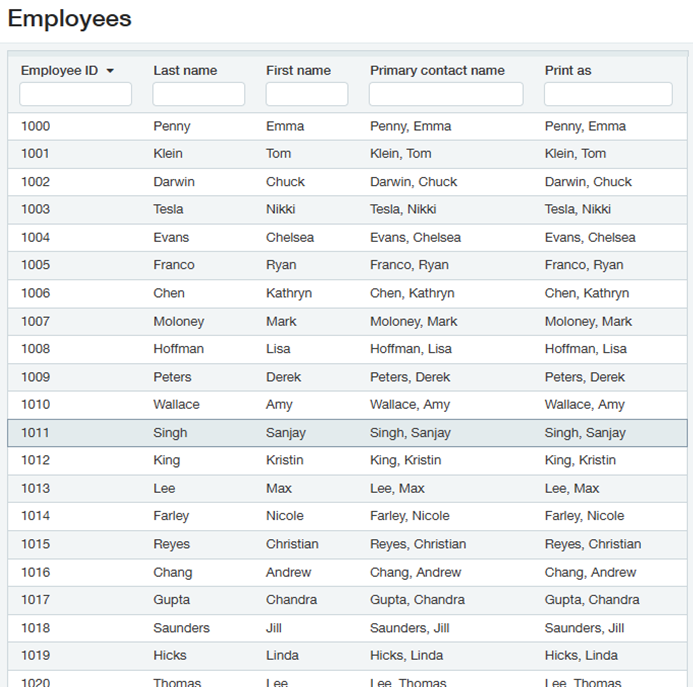Sort by Employee ID column header

(x=59, y=71)
